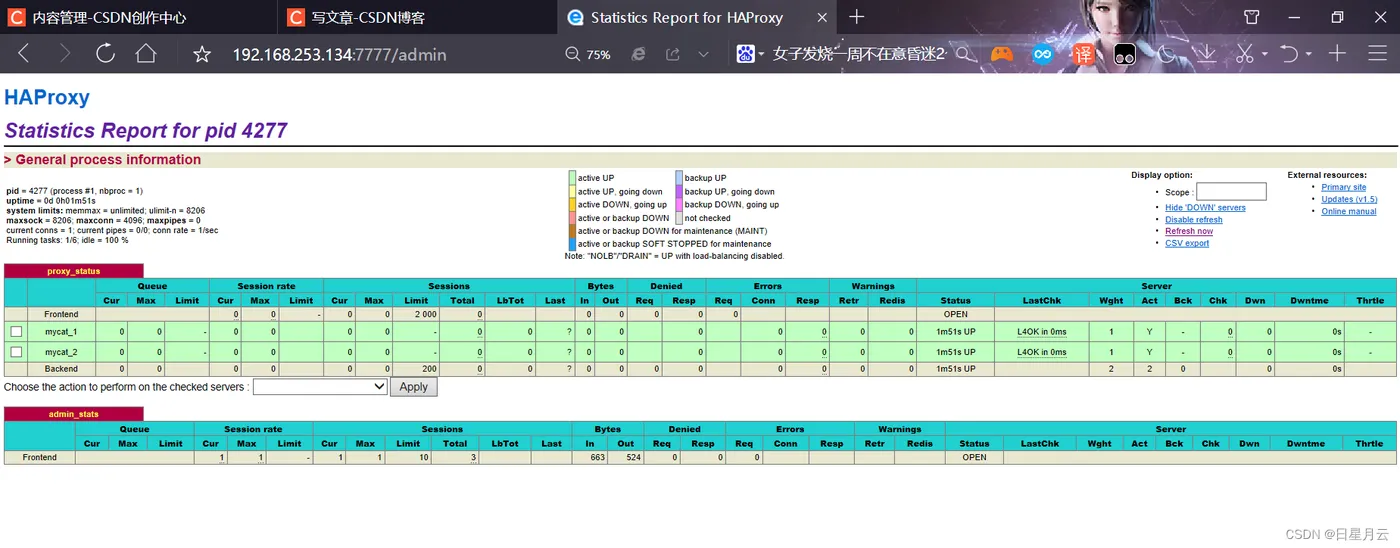Click the mycat_2 server name cell
The width and height of the screenshot is (1400, 548).
(61, 352)
